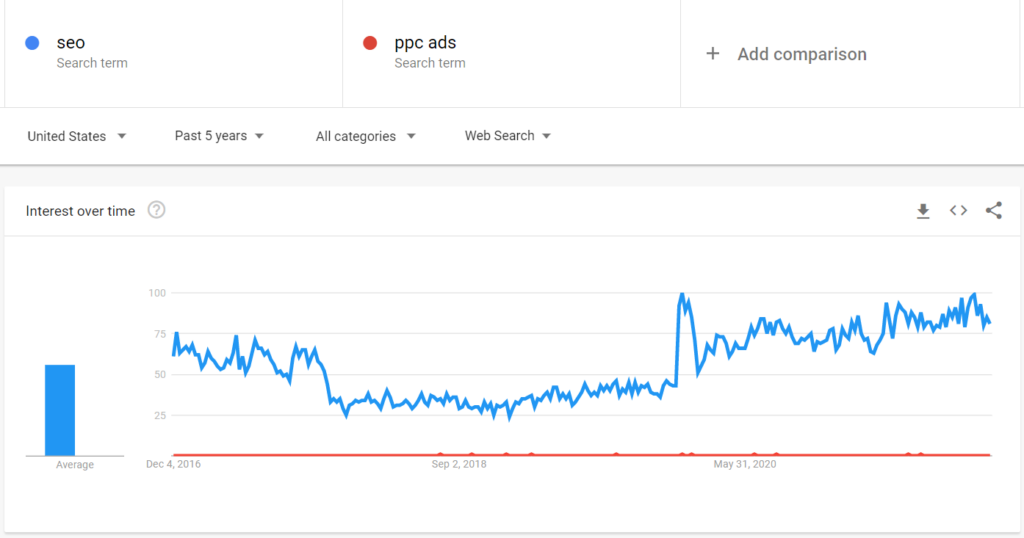
Task: Open the help icon beside Interest over time
Action: click(x=156, y=210)
